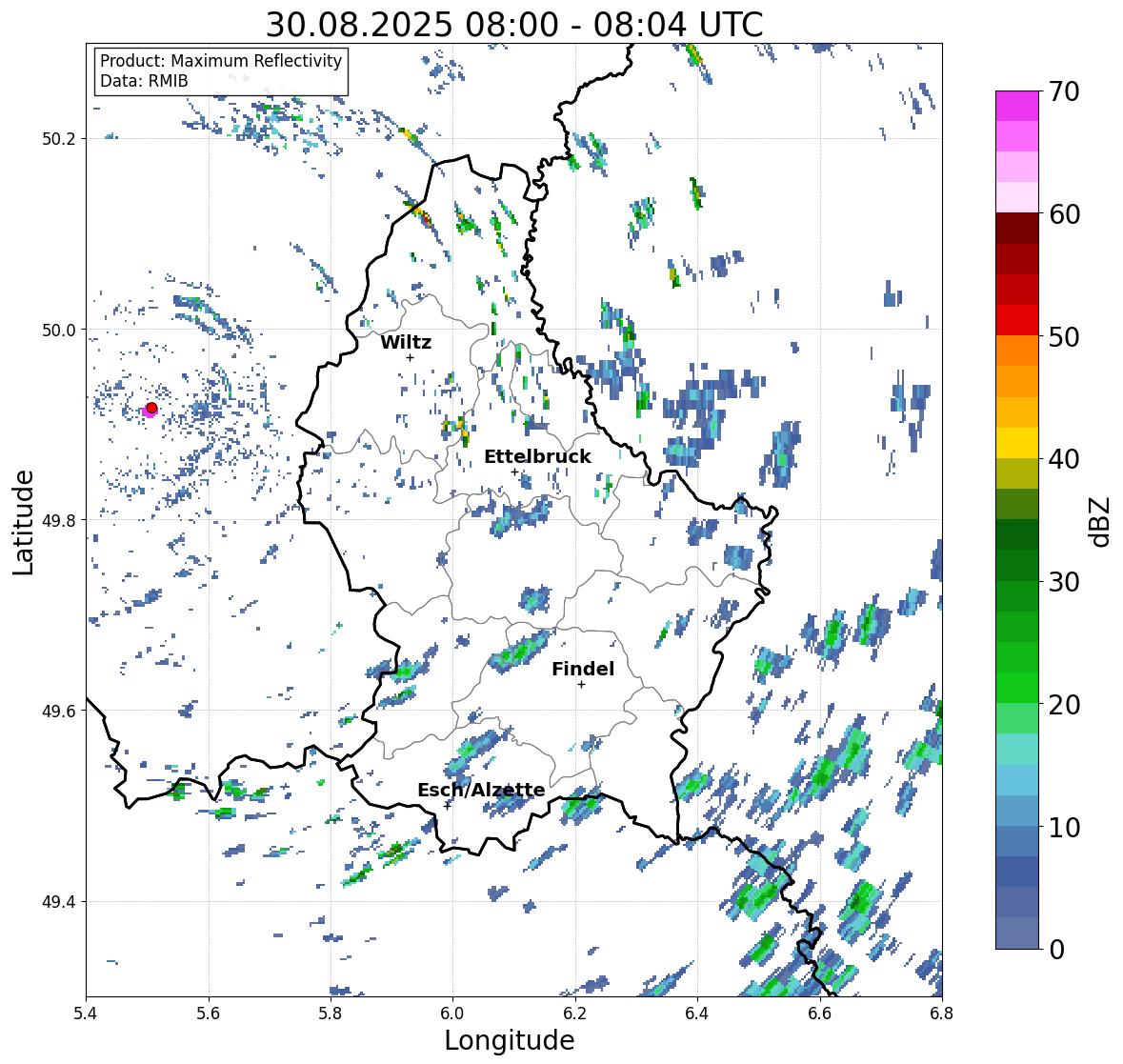The image size is (1123, 1064).
Task: Click the latitude tick label 50.0
Action: pyautogui.click(x=59, y=331)
